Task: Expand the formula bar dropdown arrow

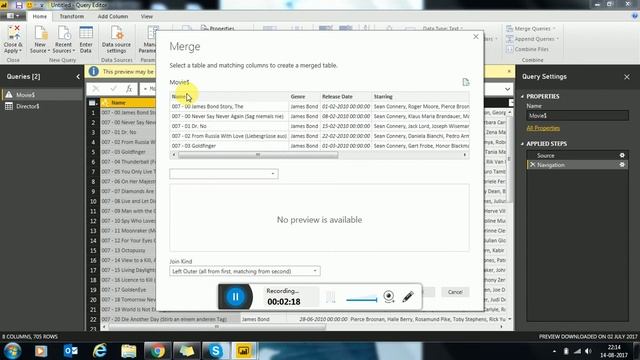Action: [x=507, y=89]
